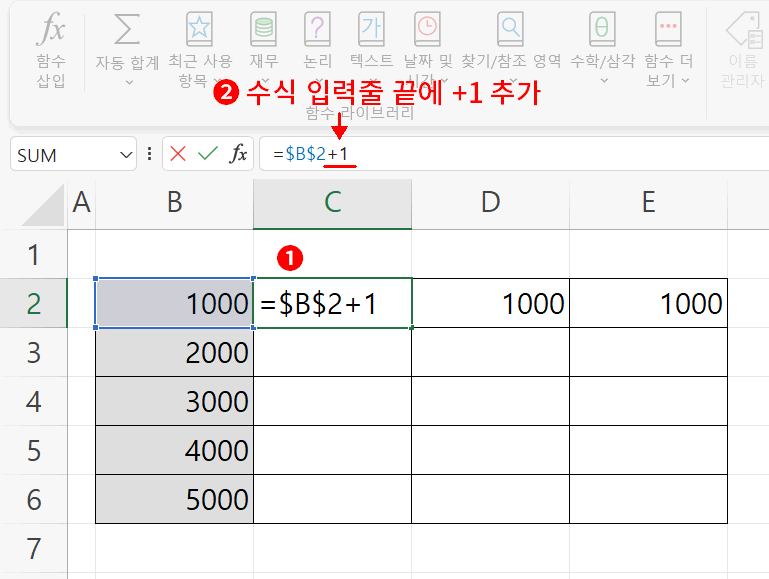Click cell E2 containing 1000
Screen dimensions: 769x579
[648, 303]
